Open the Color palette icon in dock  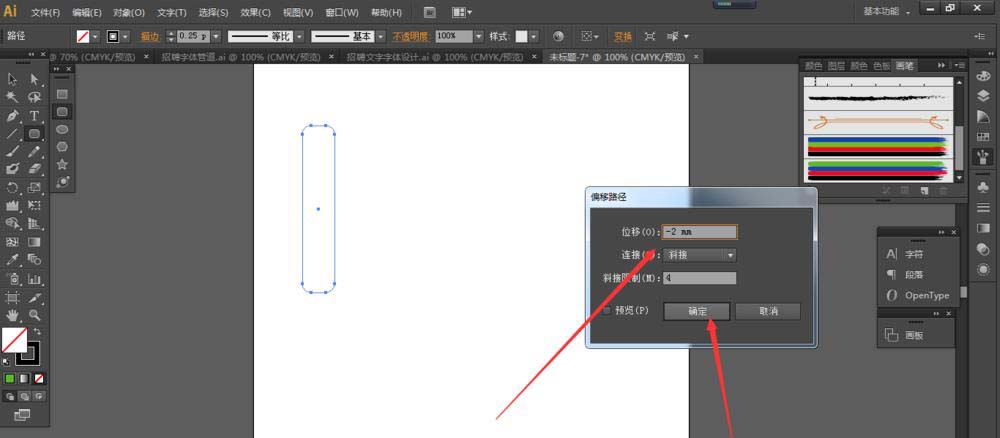click(x=983, y=76)
